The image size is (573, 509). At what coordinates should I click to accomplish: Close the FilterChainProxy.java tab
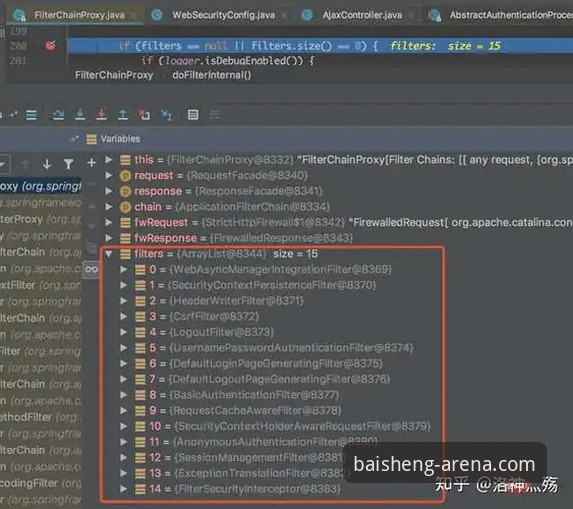134,15
